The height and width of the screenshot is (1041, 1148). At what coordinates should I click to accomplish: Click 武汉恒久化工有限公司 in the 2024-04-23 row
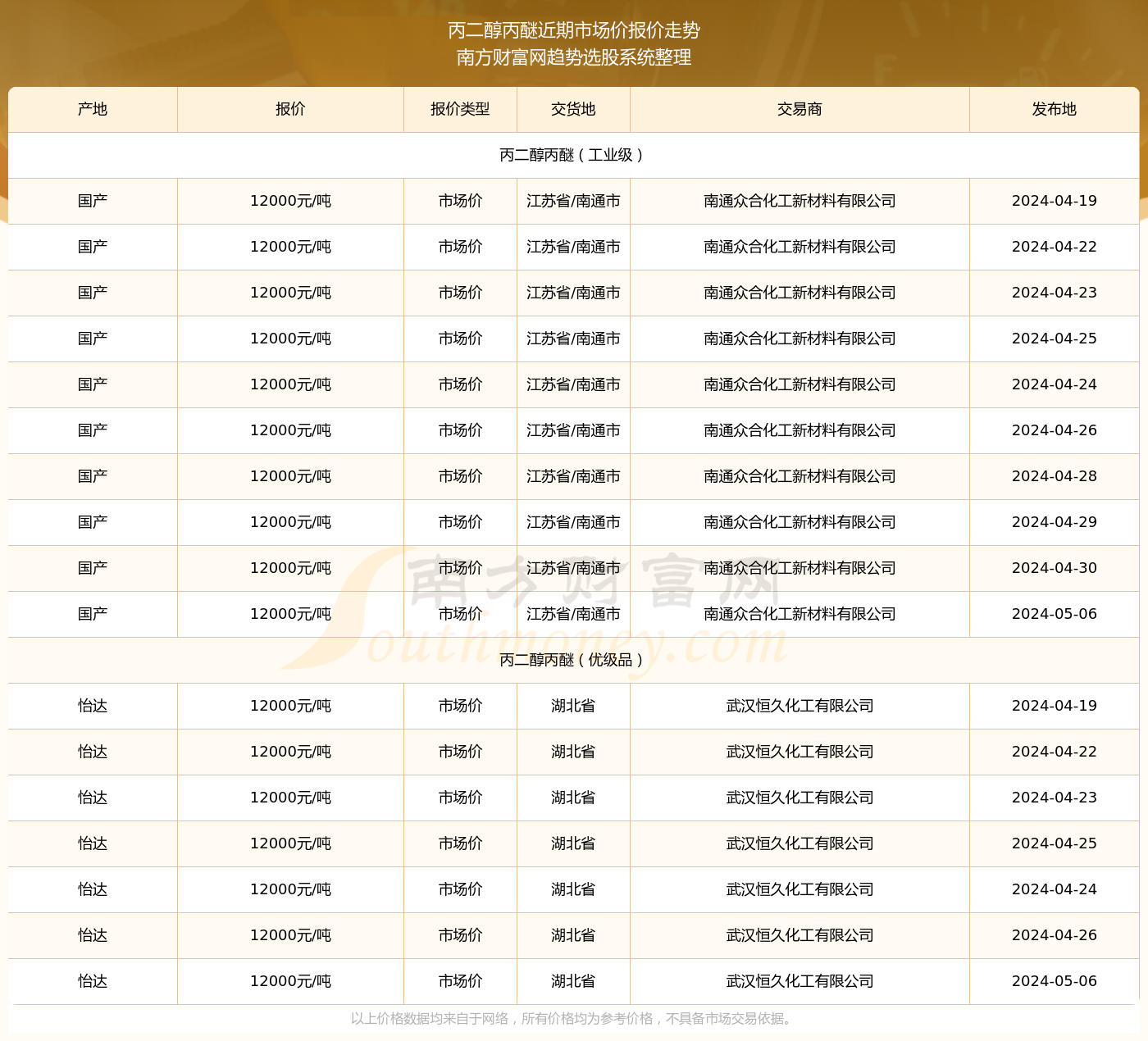799,798
